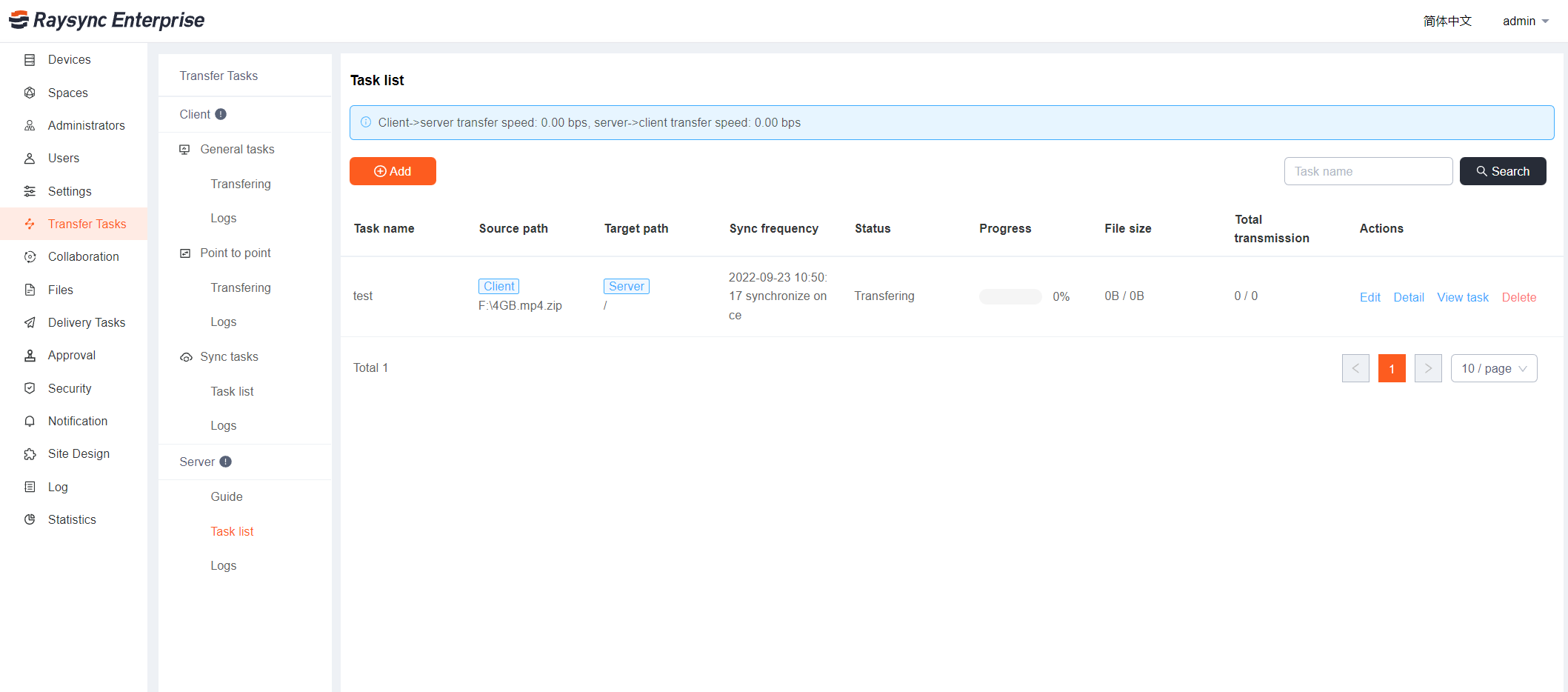Open Spaces in the sidebar
1568x692 pixels.
[x=74, y=93]
